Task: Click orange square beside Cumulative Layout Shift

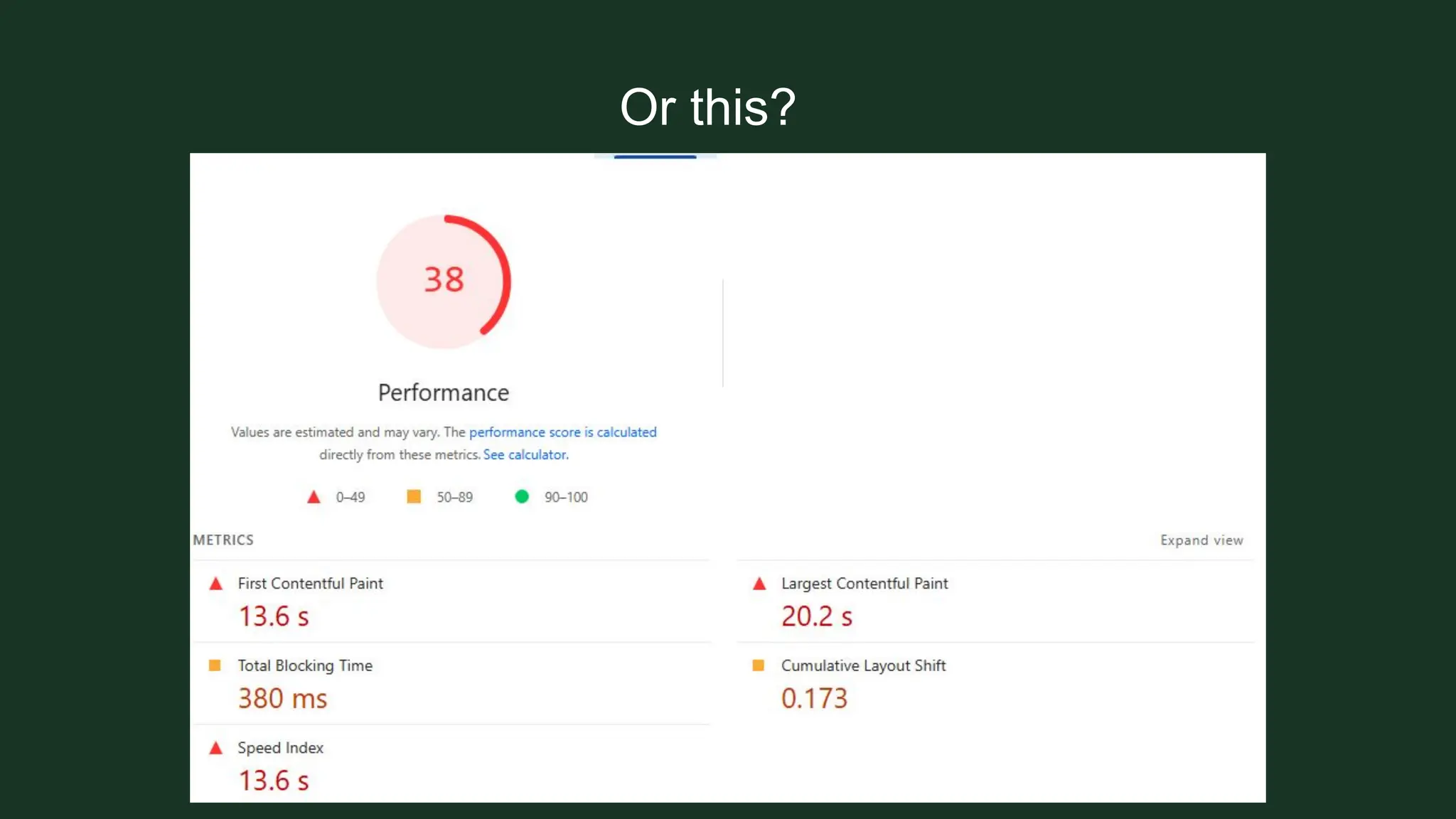Action: [759, 665]
